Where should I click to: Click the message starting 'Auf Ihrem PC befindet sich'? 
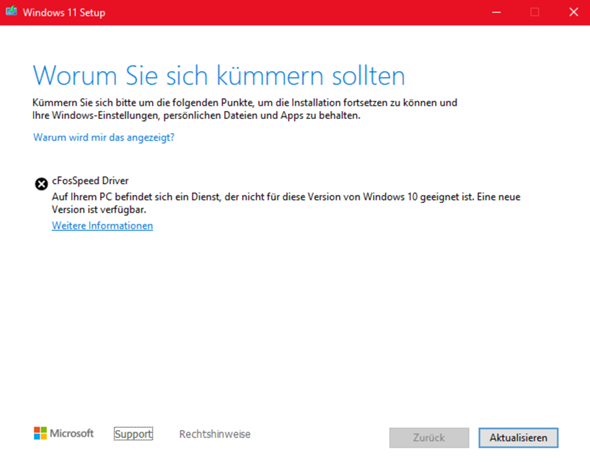pyautogui.click(x=286, y=203)
